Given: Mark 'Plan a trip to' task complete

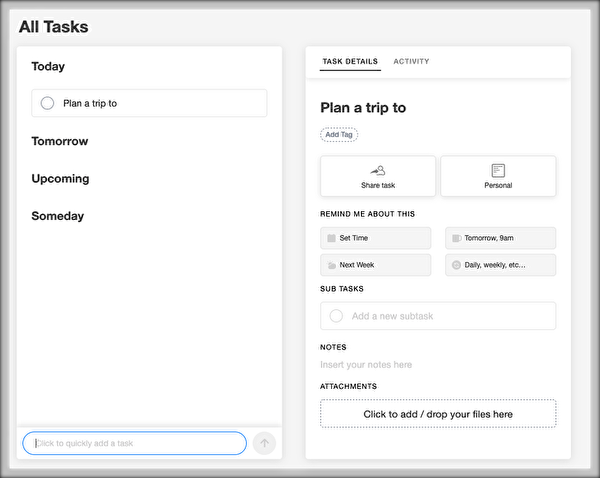Looking at the screenshot, I should click(47, 103).
